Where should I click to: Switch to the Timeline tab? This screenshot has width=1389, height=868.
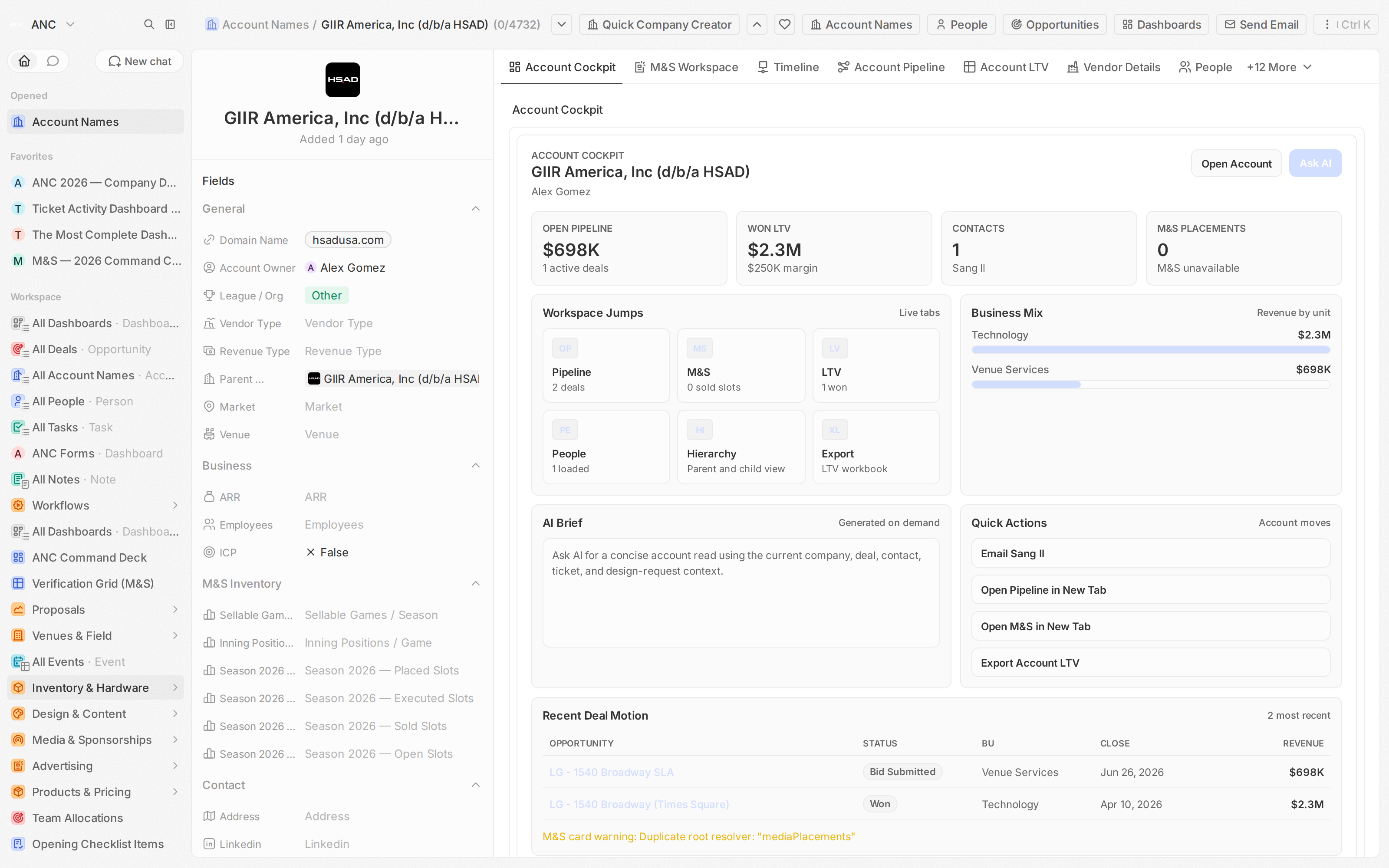pos(788,67)
